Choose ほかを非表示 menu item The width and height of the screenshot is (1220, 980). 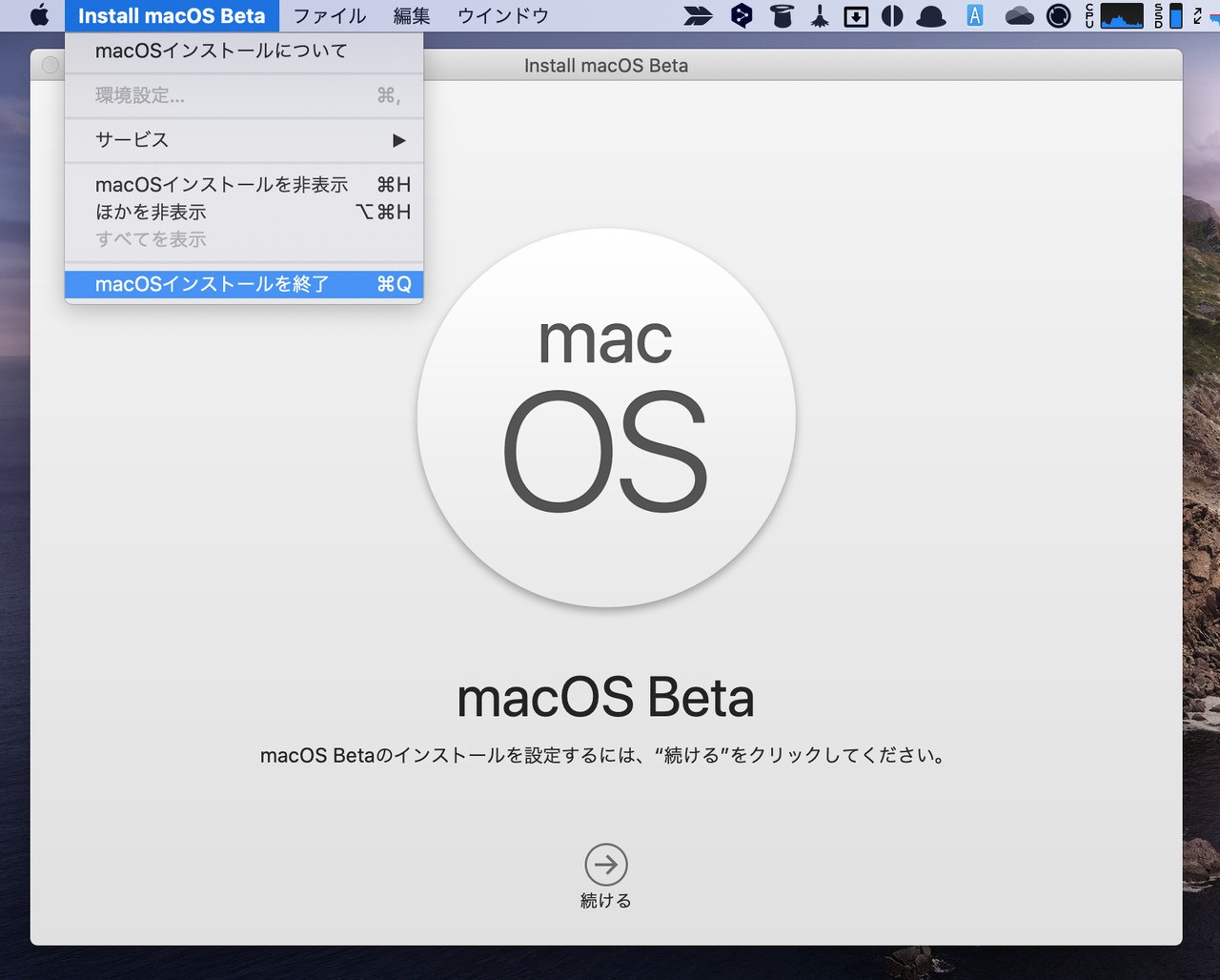[244, 212]
